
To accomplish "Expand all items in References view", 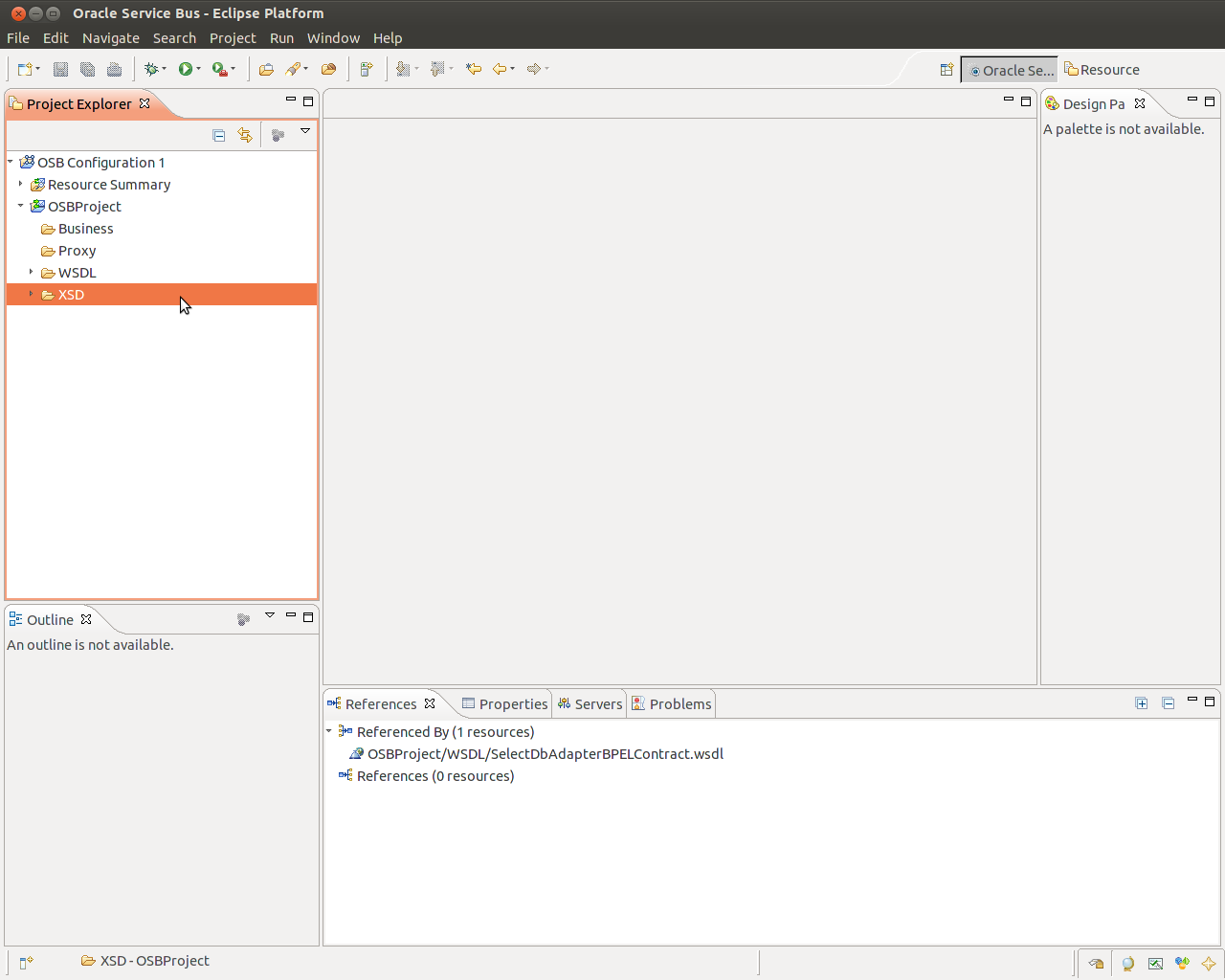I will point(1142,703).
